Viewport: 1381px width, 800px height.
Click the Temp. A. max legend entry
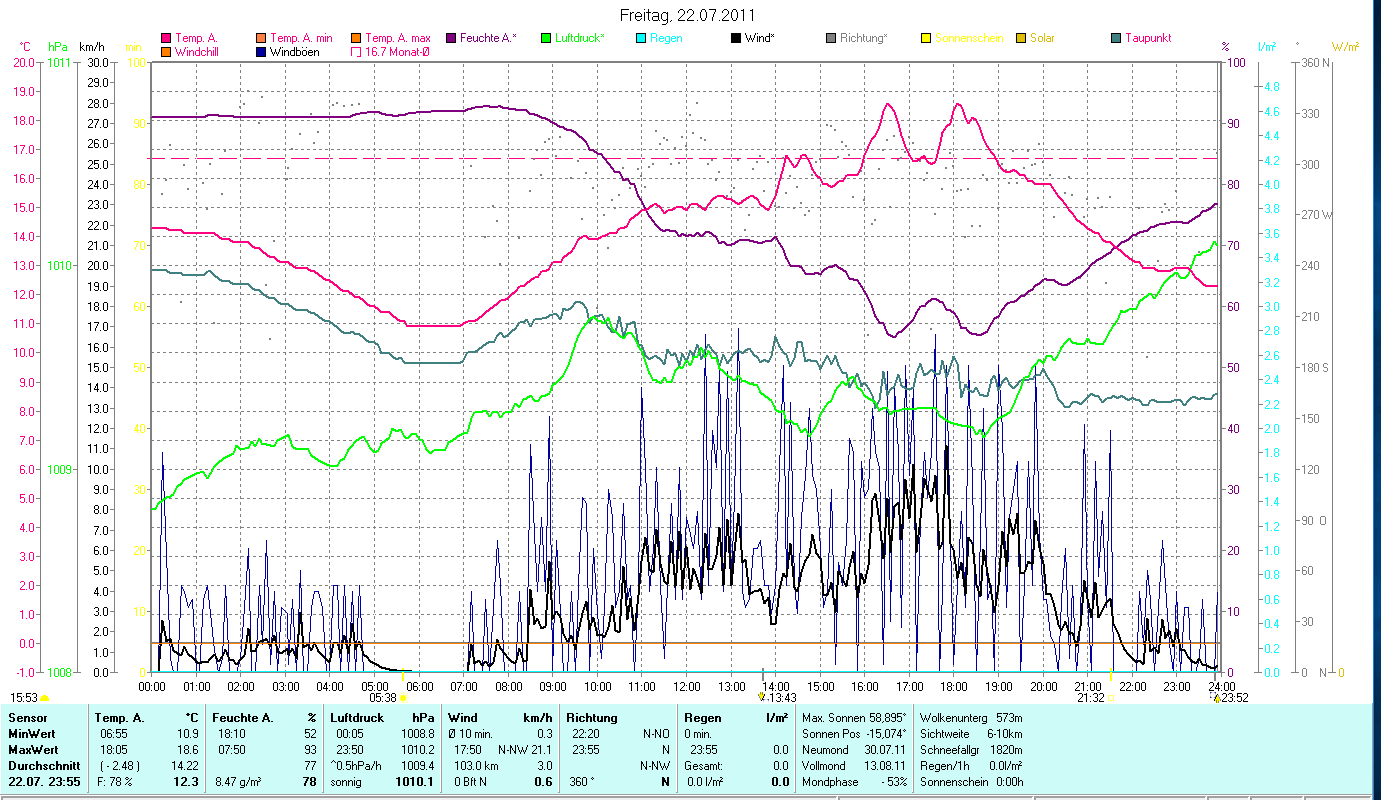(x=397, y=38)
